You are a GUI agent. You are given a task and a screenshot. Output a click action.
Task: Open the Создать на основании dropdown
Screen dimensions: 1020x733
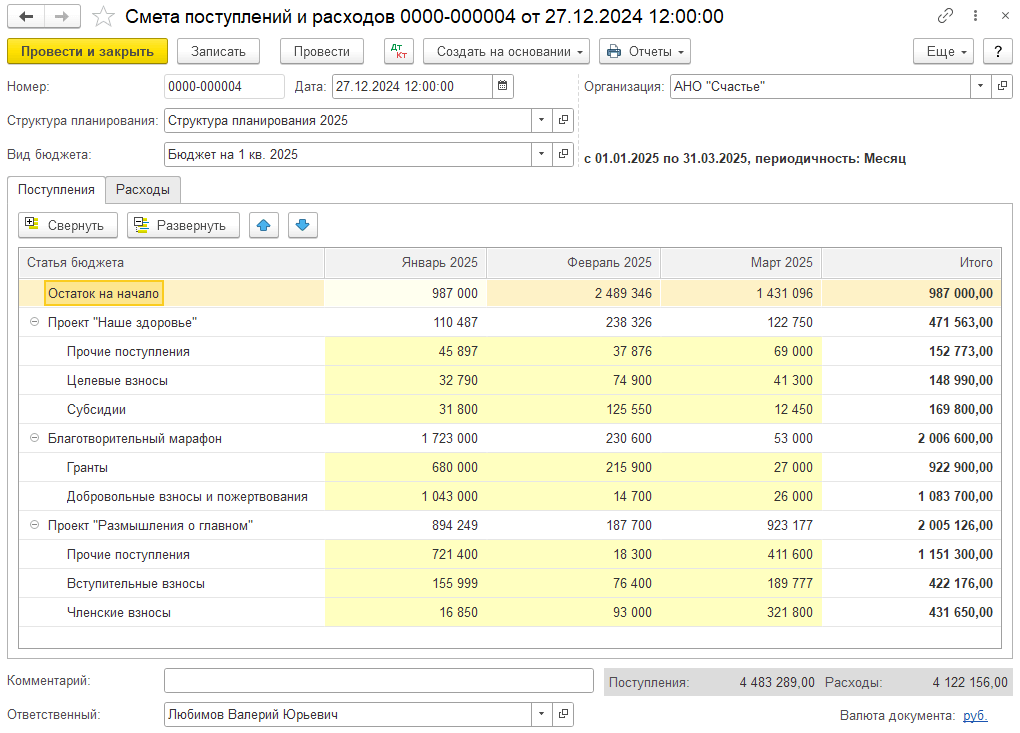coord(506,51)
